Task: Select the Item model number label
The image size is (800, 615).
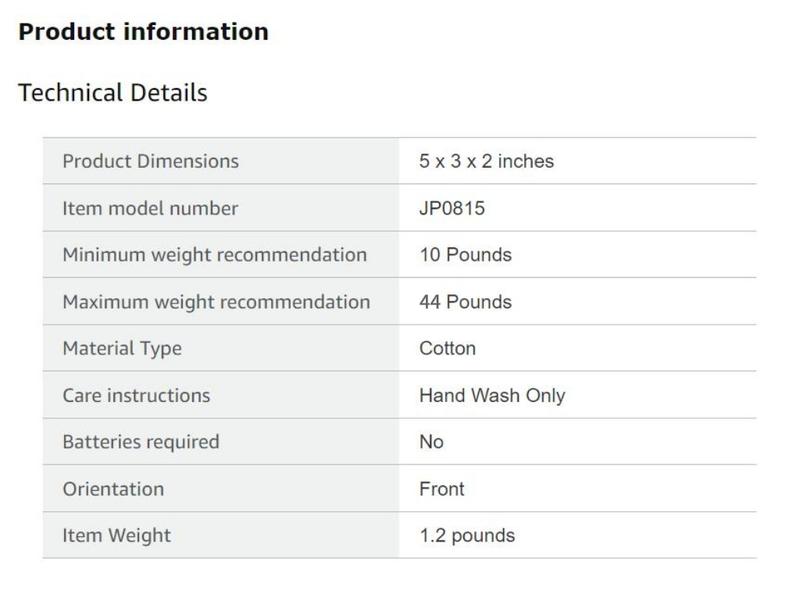Action: 150,208
